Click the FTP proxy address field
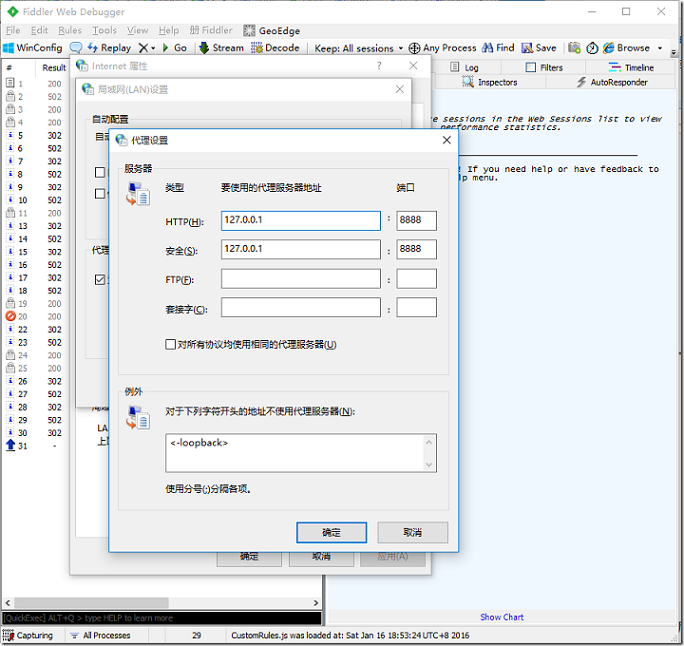This screenshot has height=646, width=684. (x=301, y=279)
